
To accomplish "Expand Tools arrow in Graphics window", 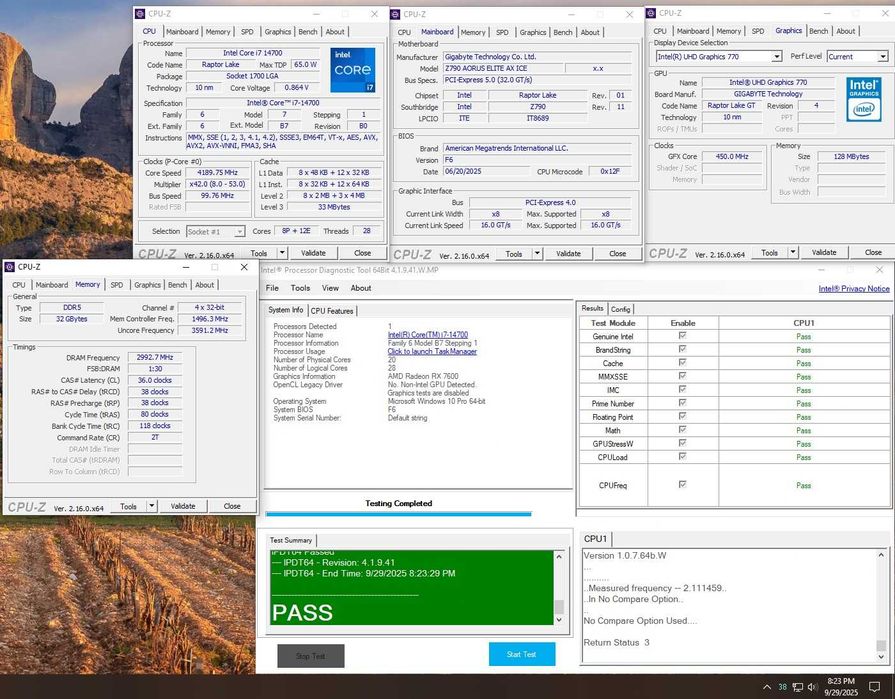I will click(x=793, y=252).
